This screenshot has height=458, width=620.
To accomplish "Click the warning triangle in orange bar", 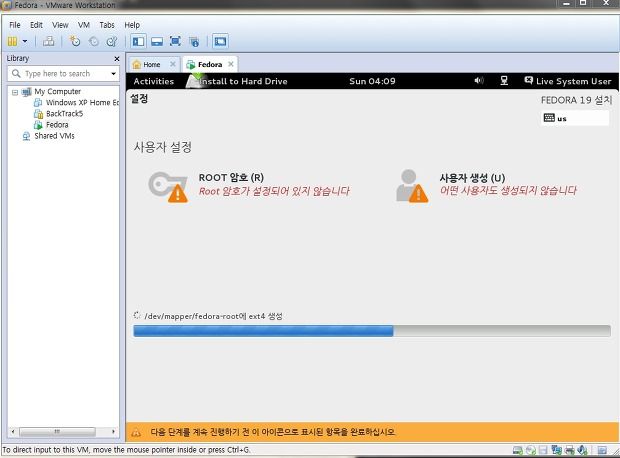I will [136, 432].
